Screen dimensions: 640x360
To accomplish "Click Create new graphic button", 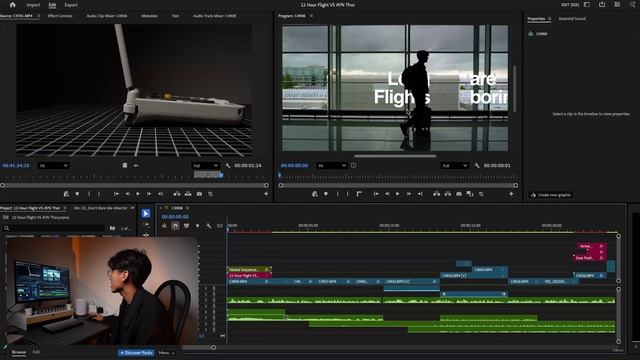I will click(x=551, y=195).
